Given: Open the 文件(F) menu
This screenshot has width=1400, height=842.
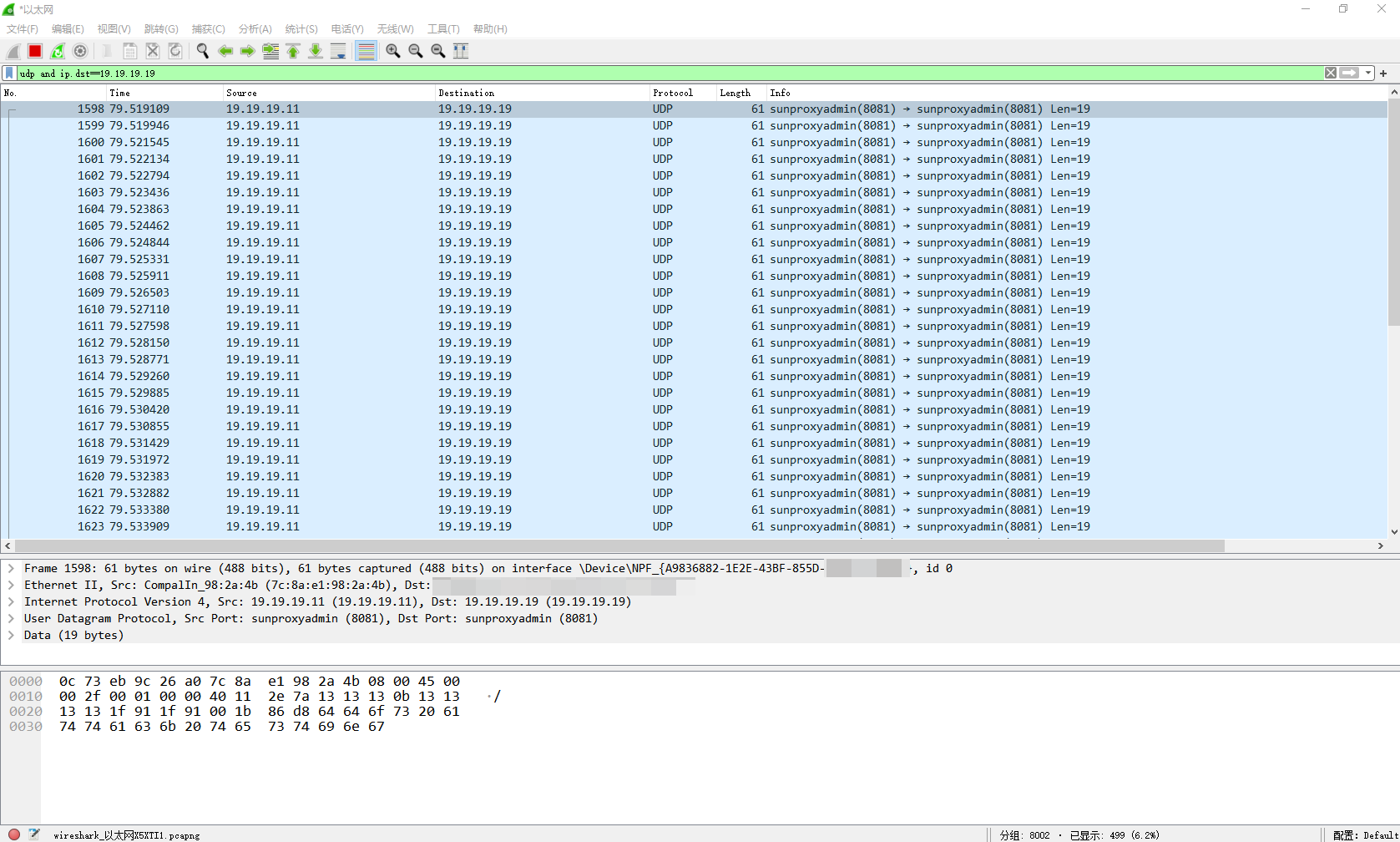Looking at the screenshot, I should 23,29.
